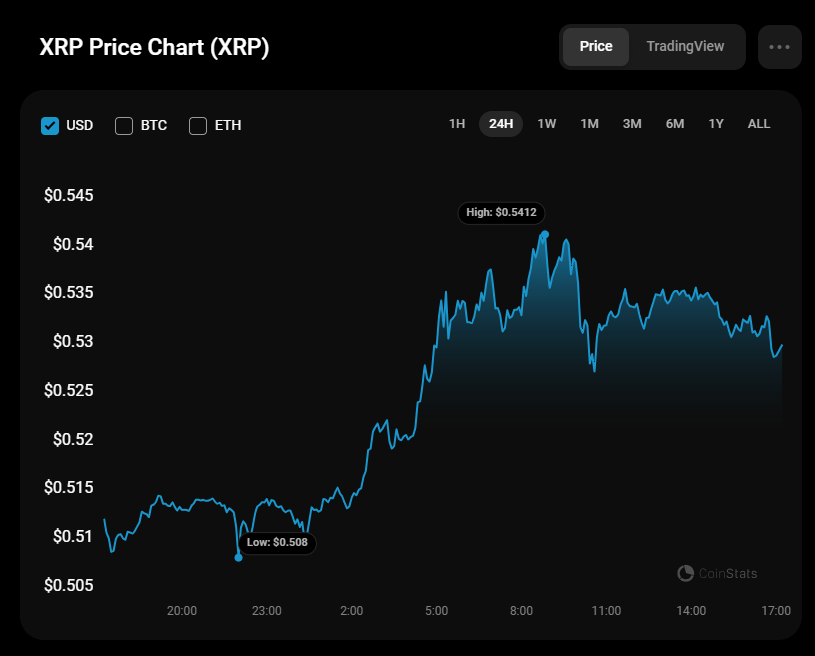Switch to the TradingView tab
Image resolution: width=815 pixels, height=656 pixels.
click(x=685, y=47)
